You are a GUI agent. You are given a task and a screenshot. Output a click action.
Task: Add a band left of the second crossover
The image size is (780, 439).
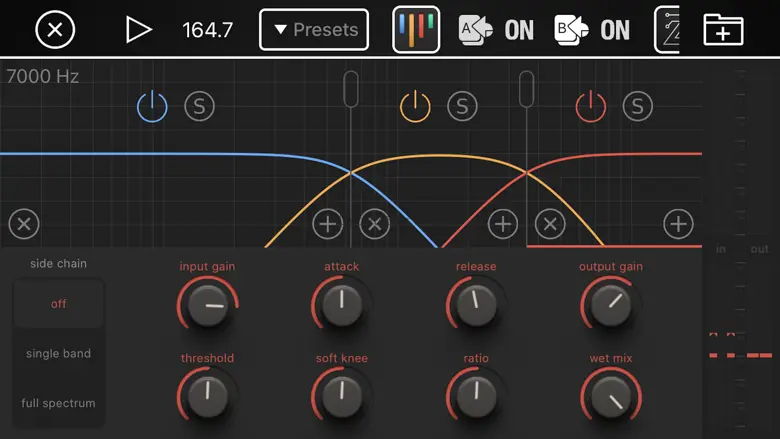(503, 224)
